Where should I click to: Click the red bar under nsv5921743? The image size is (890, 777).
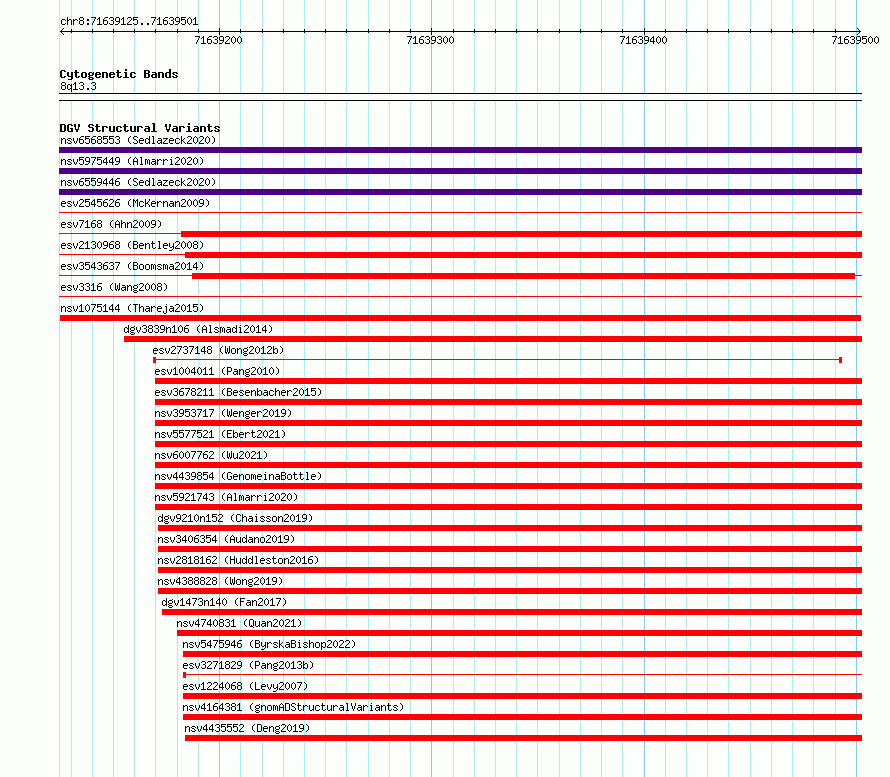[x=508, y=507]
